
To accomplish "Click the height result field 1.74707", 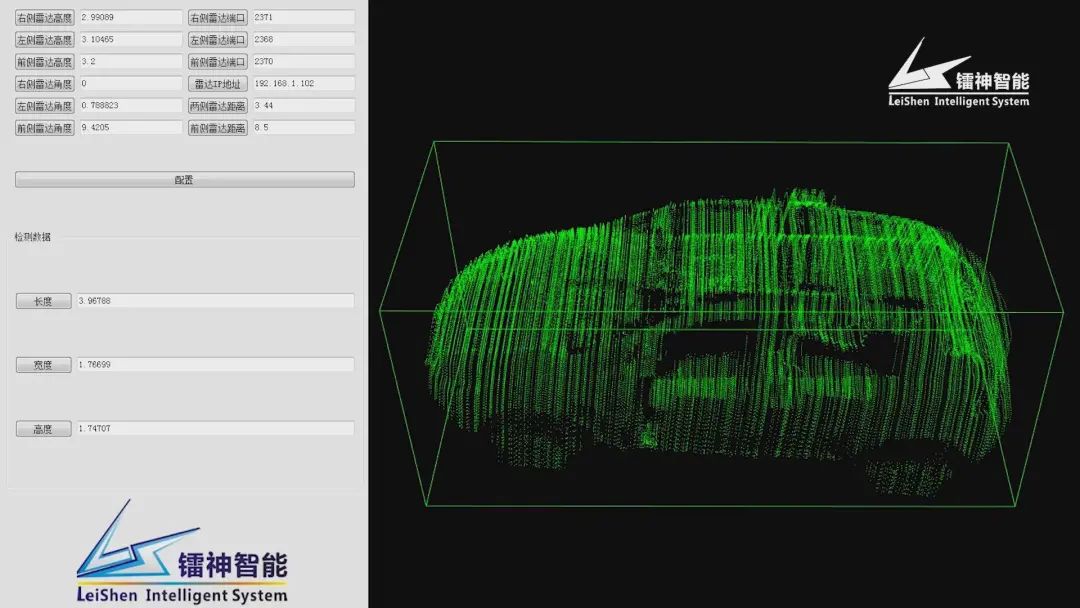I will pos(215,429).
